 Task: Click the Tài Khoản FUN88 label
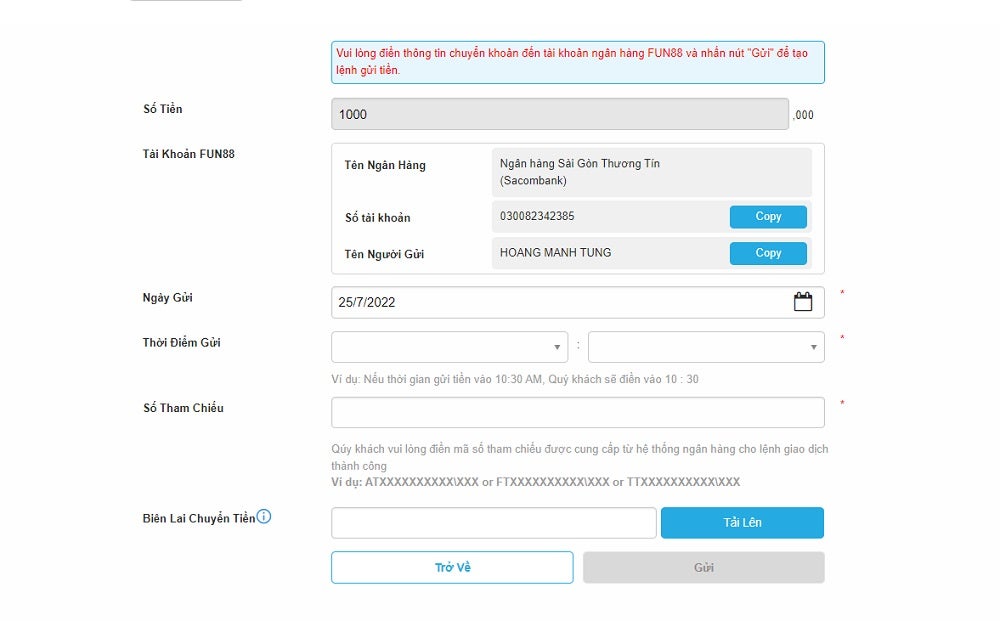189,154
